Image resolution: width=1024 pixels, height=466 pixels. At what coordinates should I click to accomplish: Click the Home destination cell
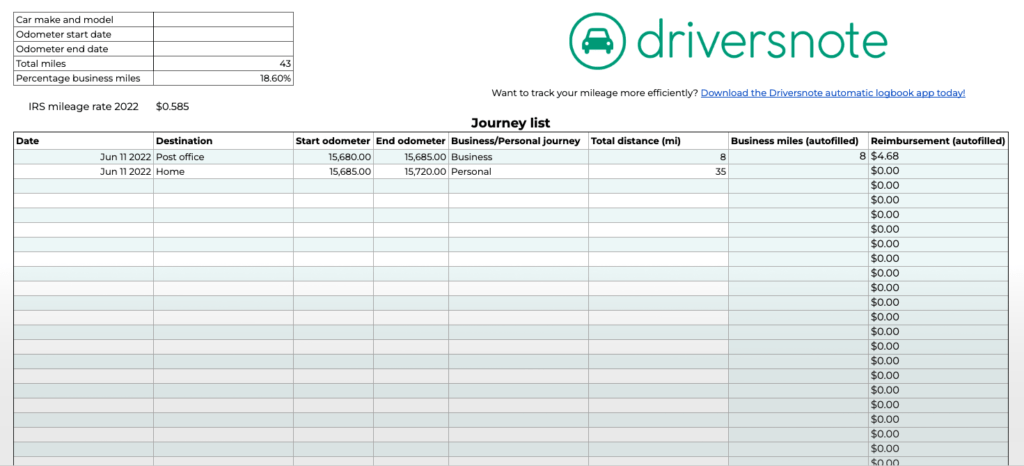tap(223, 171)
